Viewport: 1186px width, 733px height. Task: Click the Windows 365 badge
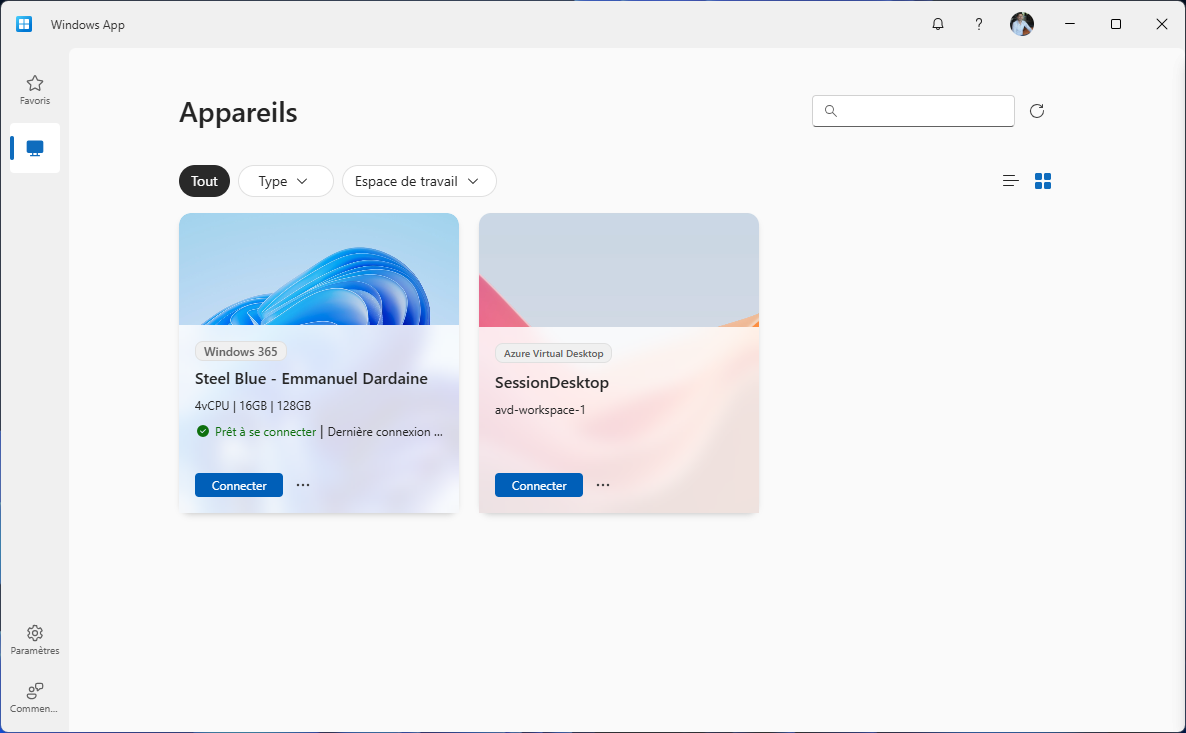[241, 352]
